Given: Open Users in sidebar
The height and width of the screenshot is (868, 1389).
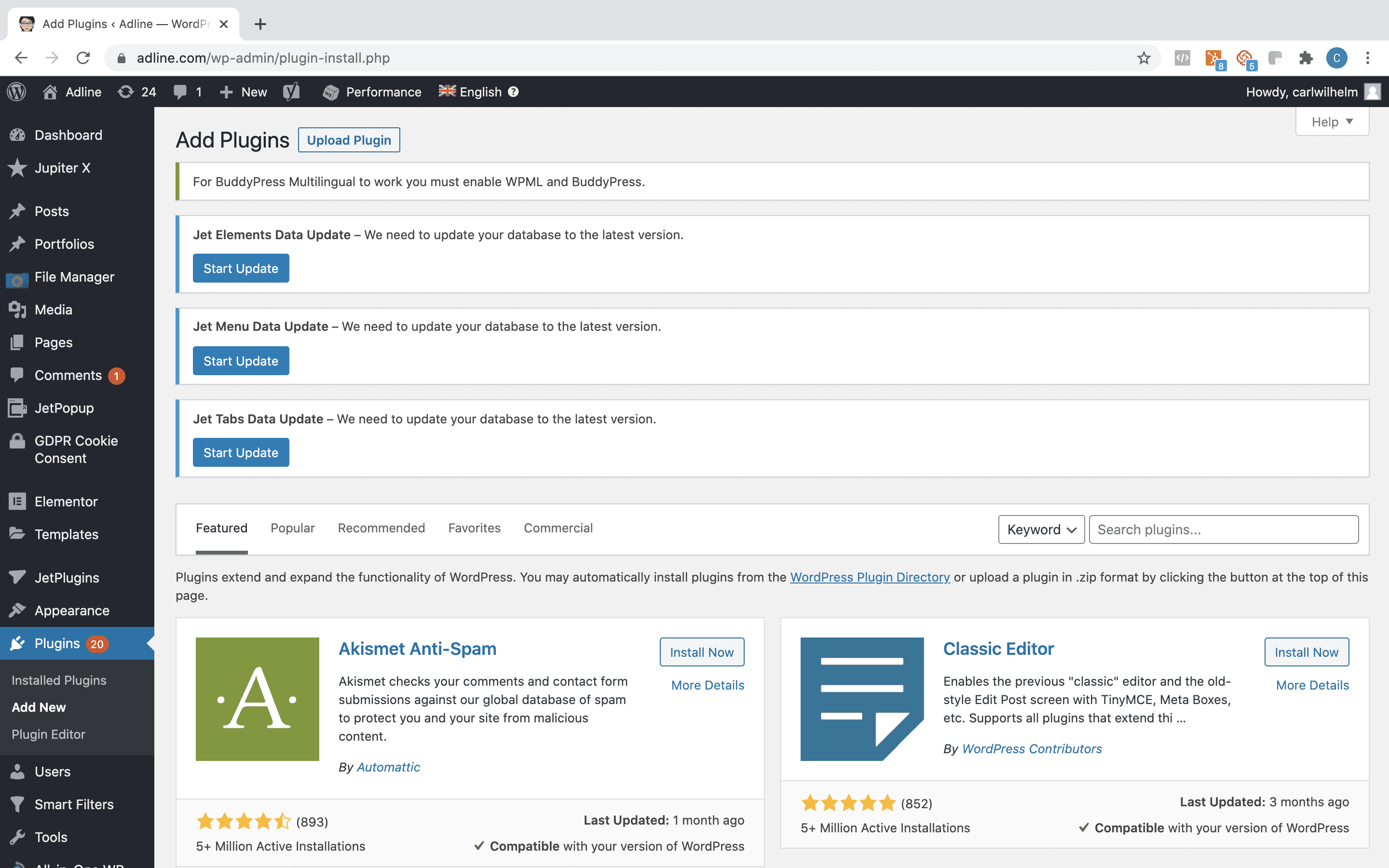Looking at the screenshot, I should [x=77, y=772].
